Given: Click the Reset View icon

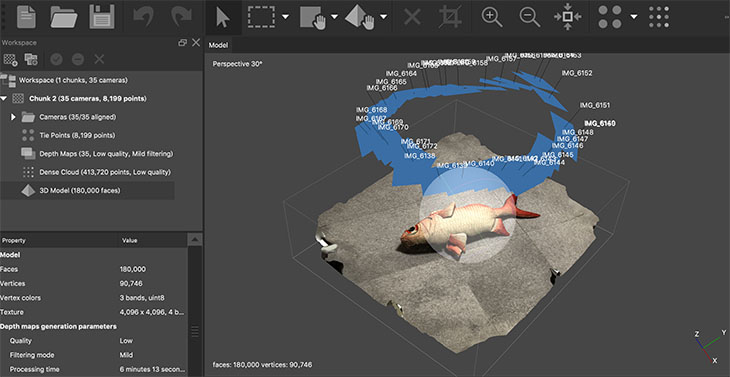Looking at the screenshot, I should click(x=568, y=17).
